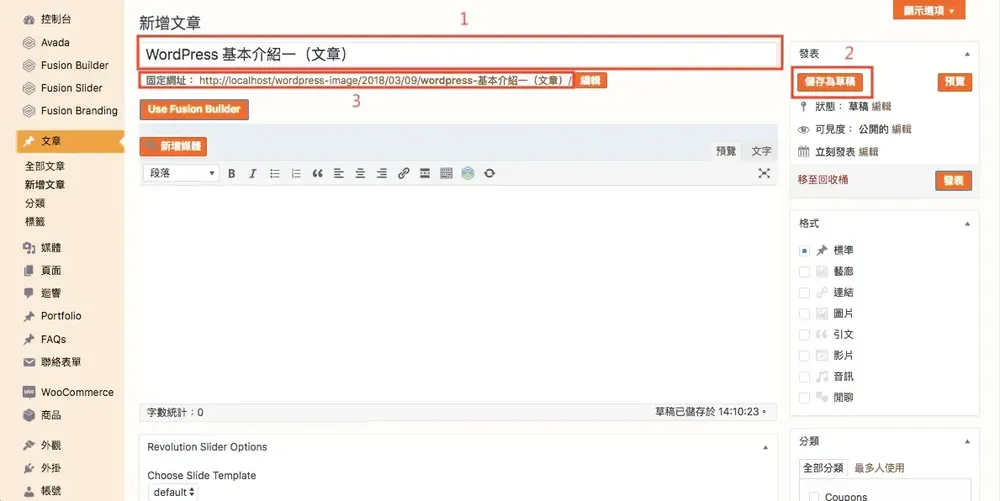Edit post 狀態 status link
This screenshot has height=501, width=1000.
(x=881, y=107)
